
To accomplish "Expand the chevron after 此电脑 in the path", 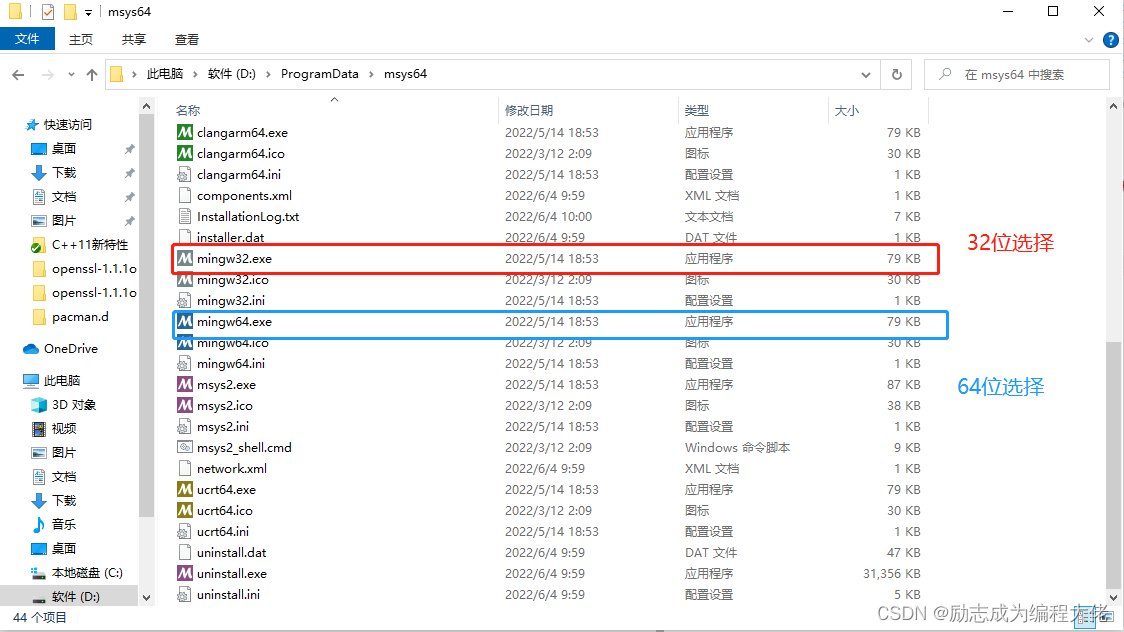I will click(196, 74).
